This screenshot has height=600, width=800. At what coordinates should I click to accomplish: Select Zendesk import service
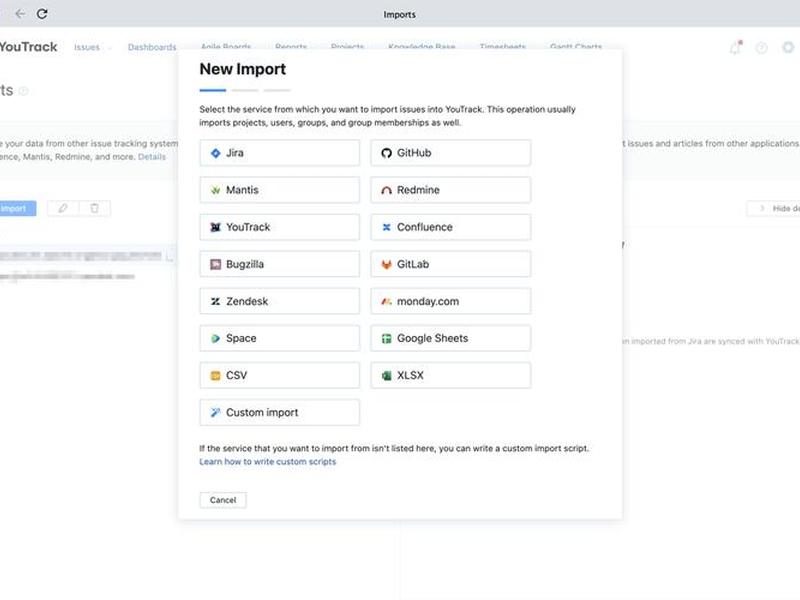click(x=279, y=301)
